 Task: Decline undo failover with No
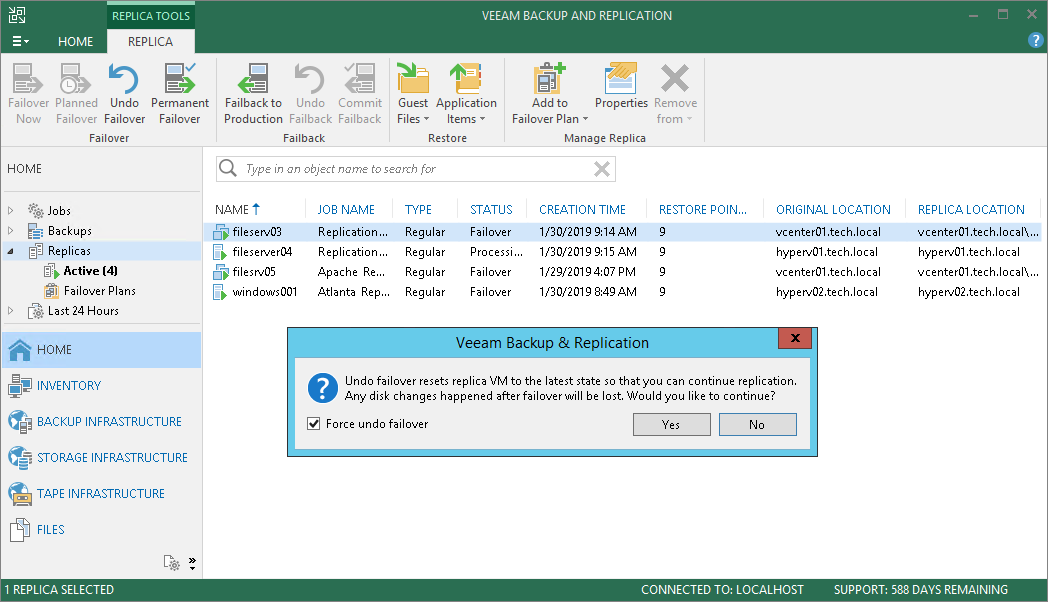coord(757,424)
